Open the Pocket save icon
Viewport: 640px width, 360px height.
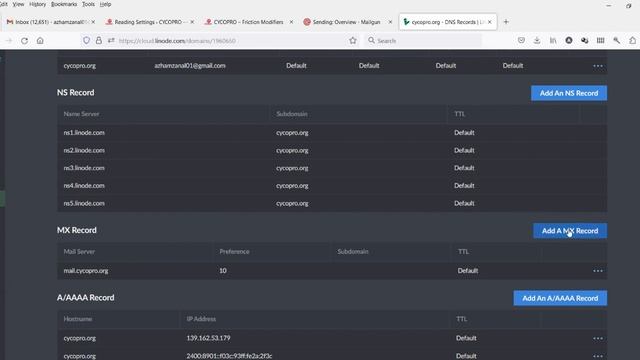point(521,40)
